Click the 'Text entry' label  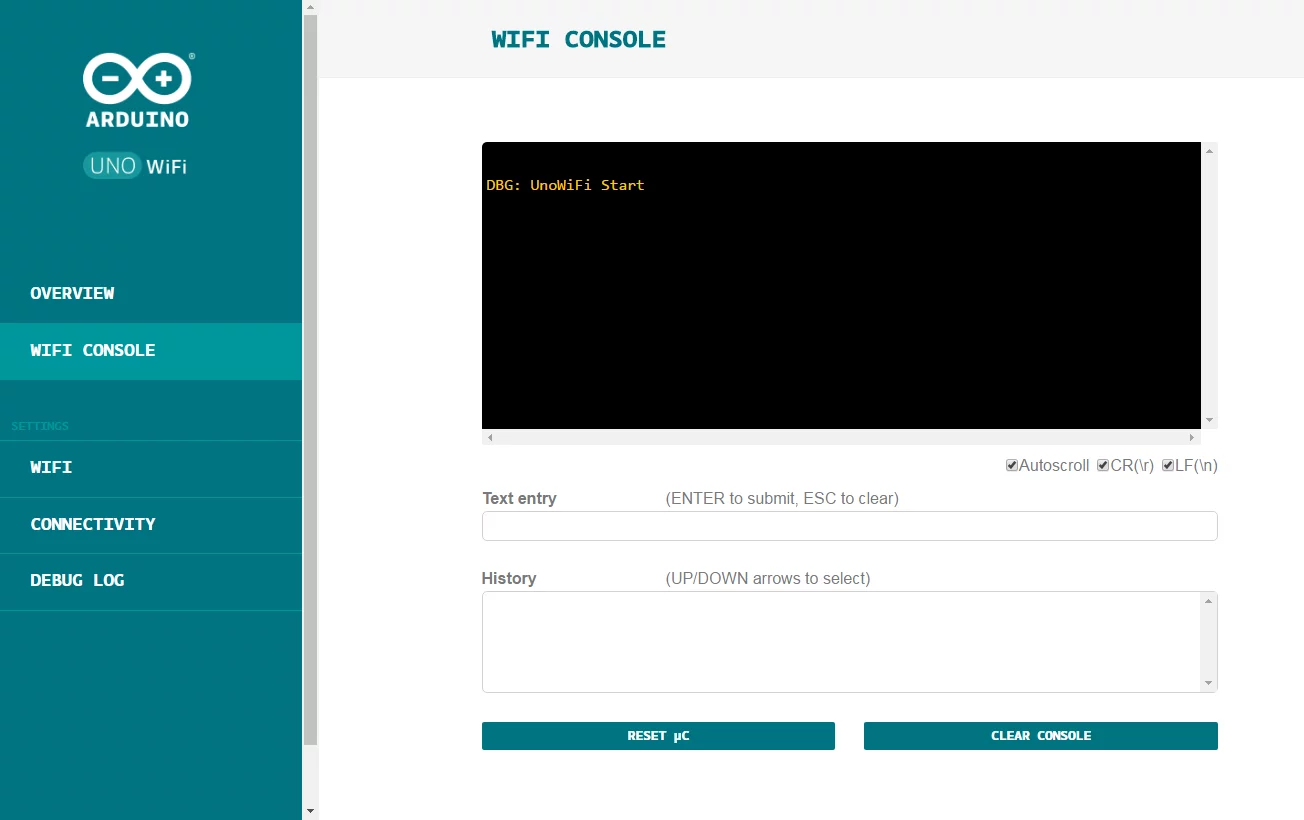[519, 498]
